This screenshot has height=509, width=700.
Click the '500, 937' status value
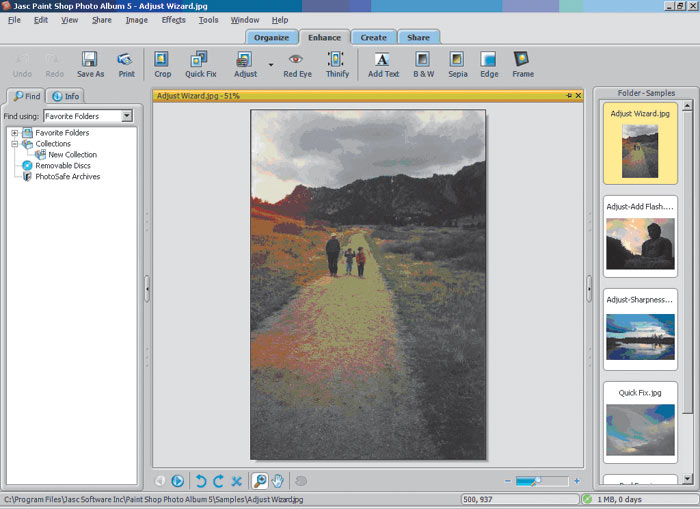click(477, 500)
